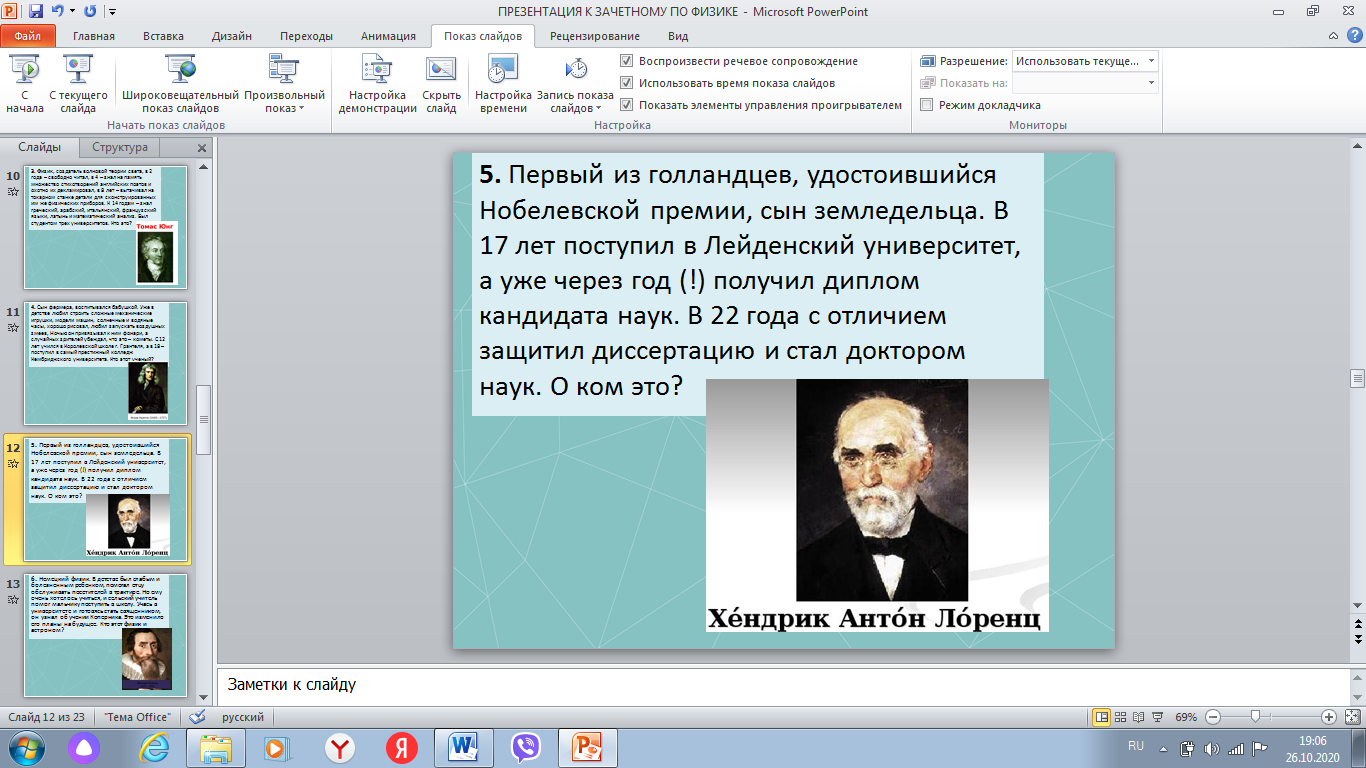This screenshot has width=1366, height=768.
Task: Launch Slide Show view from status bar
Action: click(1158, 717)
